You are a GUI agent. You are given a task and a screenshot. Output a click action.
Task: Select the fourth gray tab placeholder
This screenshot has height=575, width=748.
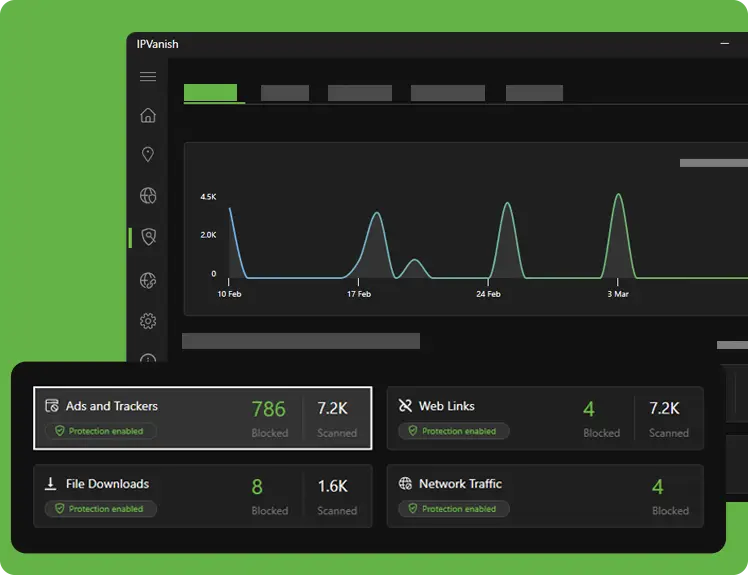(447, 93)
